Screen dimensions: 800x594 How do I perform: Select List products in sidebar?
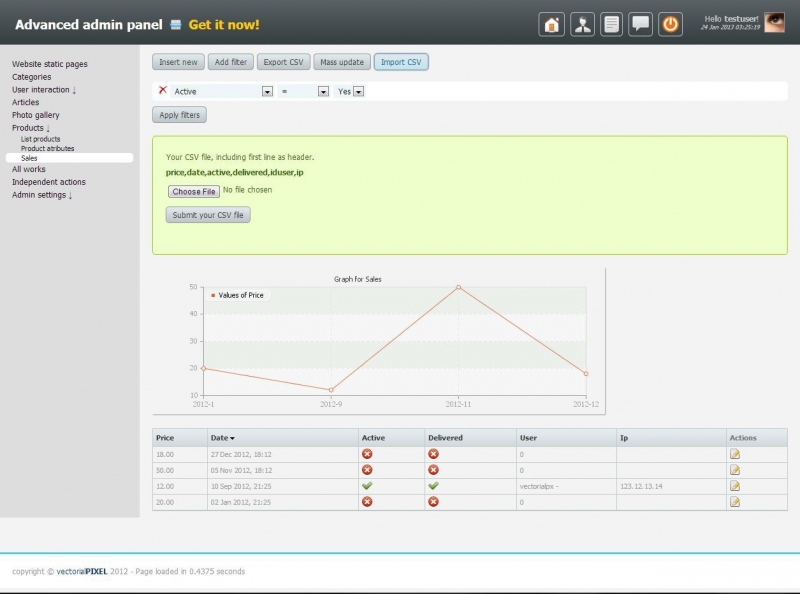coord(40,139)
